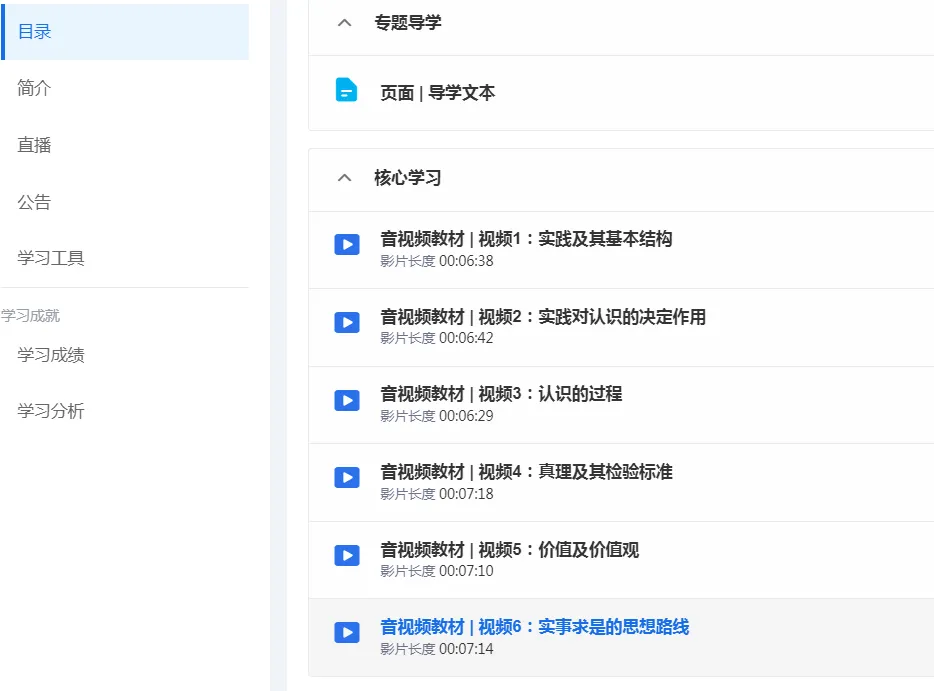Click the play icon labeled 音视频教材 for 视频2
934x691 pixels.
coord(346,322)
